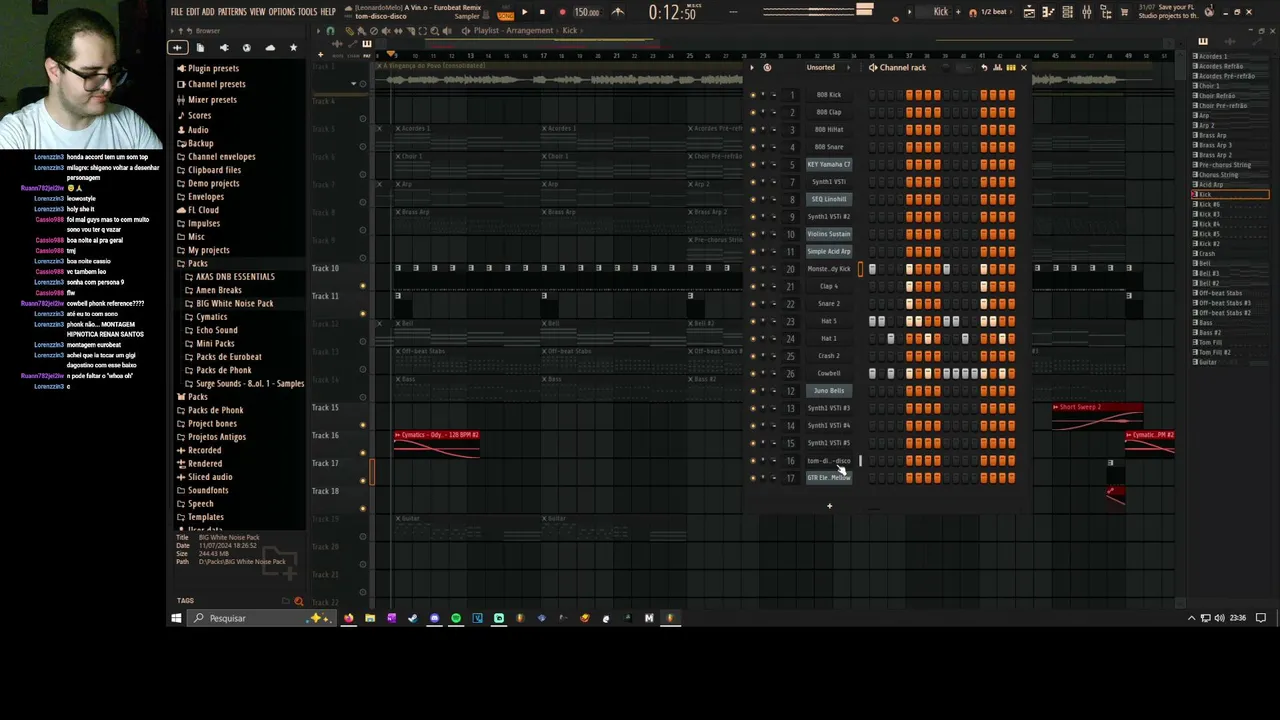Viewport: 1280px width, 720px height.
Task: Mute the Crash 2 channel
Action: click(x=753, y=356)
